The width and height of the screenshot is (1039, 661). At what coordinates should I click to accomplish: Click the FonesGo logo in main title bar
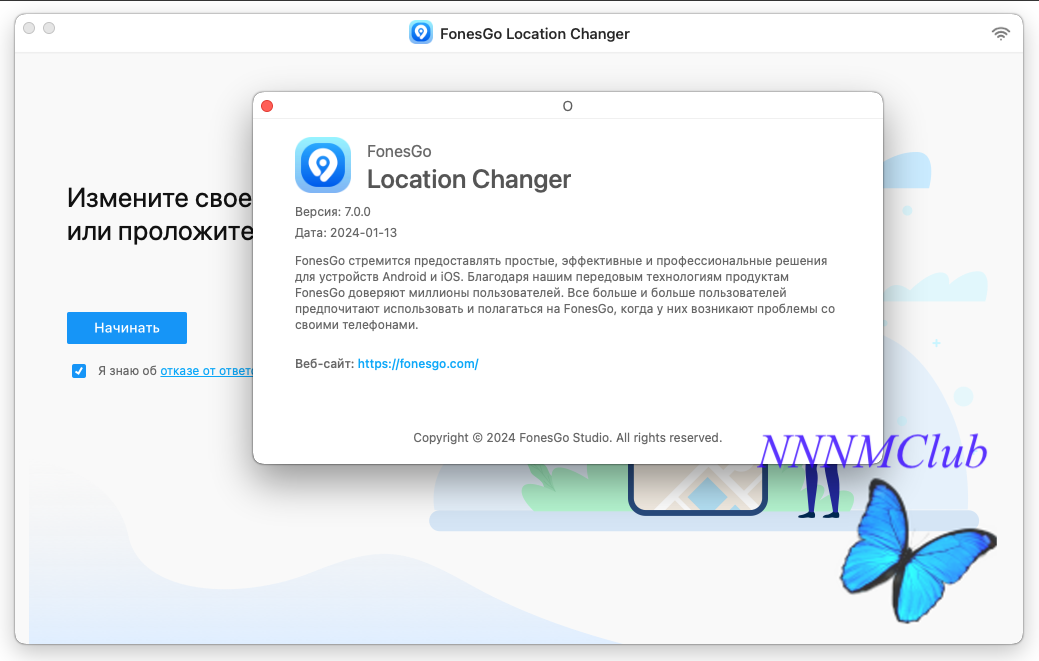click(x=421, y=32)
